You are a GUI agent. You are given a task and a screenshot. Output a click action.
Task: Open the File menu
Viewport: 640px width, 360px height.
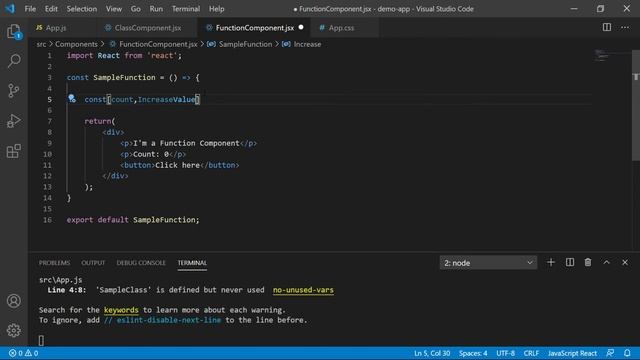tap(30, 9)
